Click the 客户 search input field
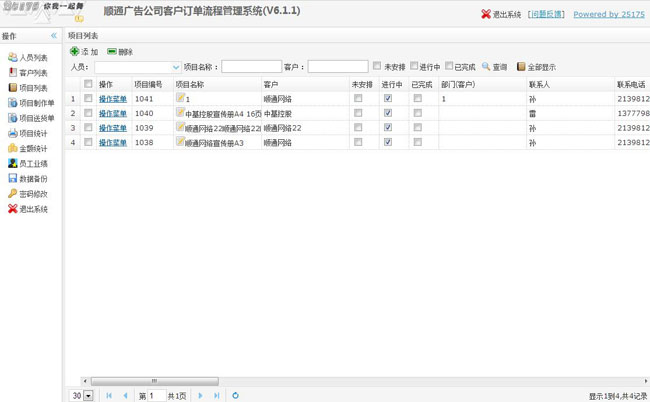Screen dimensions: 650x402 pos(338,66)
